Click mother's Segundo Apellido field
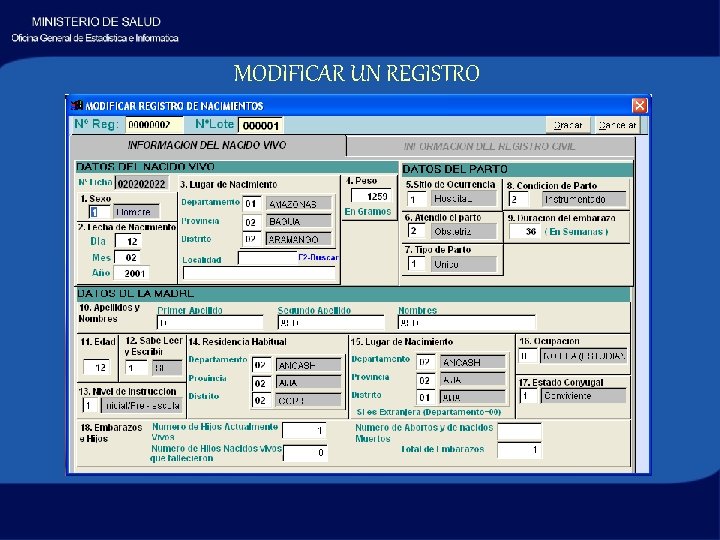The width and height of the screenshot is (720, 540). point(331,322)
